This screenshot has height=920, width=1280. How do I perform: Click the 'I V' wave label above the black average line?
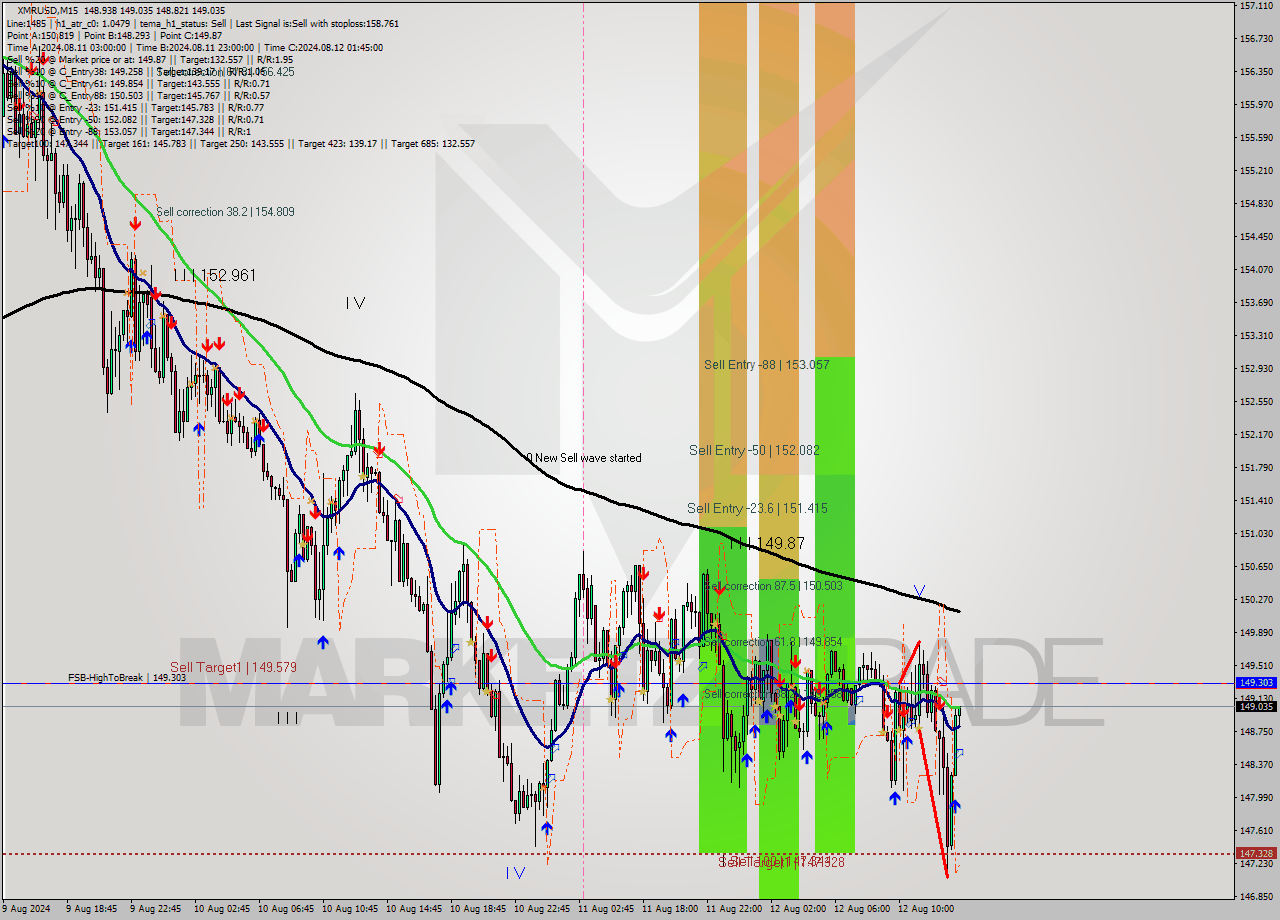[x=355, y=303]
